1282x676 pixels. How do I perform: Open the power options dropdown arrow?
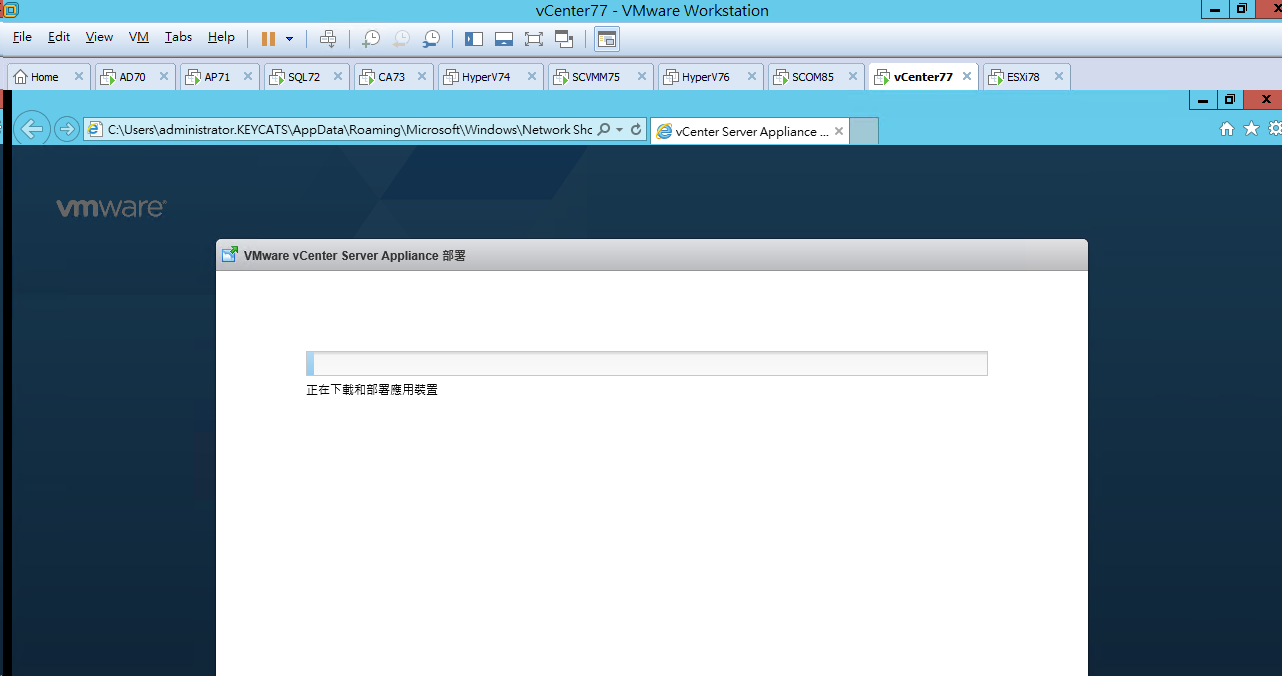[x=290, y=39]
